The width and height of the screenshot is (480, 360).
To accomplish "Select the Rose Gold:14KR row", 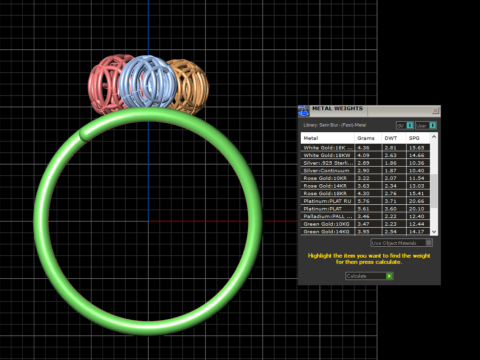I will coord(365,186).
